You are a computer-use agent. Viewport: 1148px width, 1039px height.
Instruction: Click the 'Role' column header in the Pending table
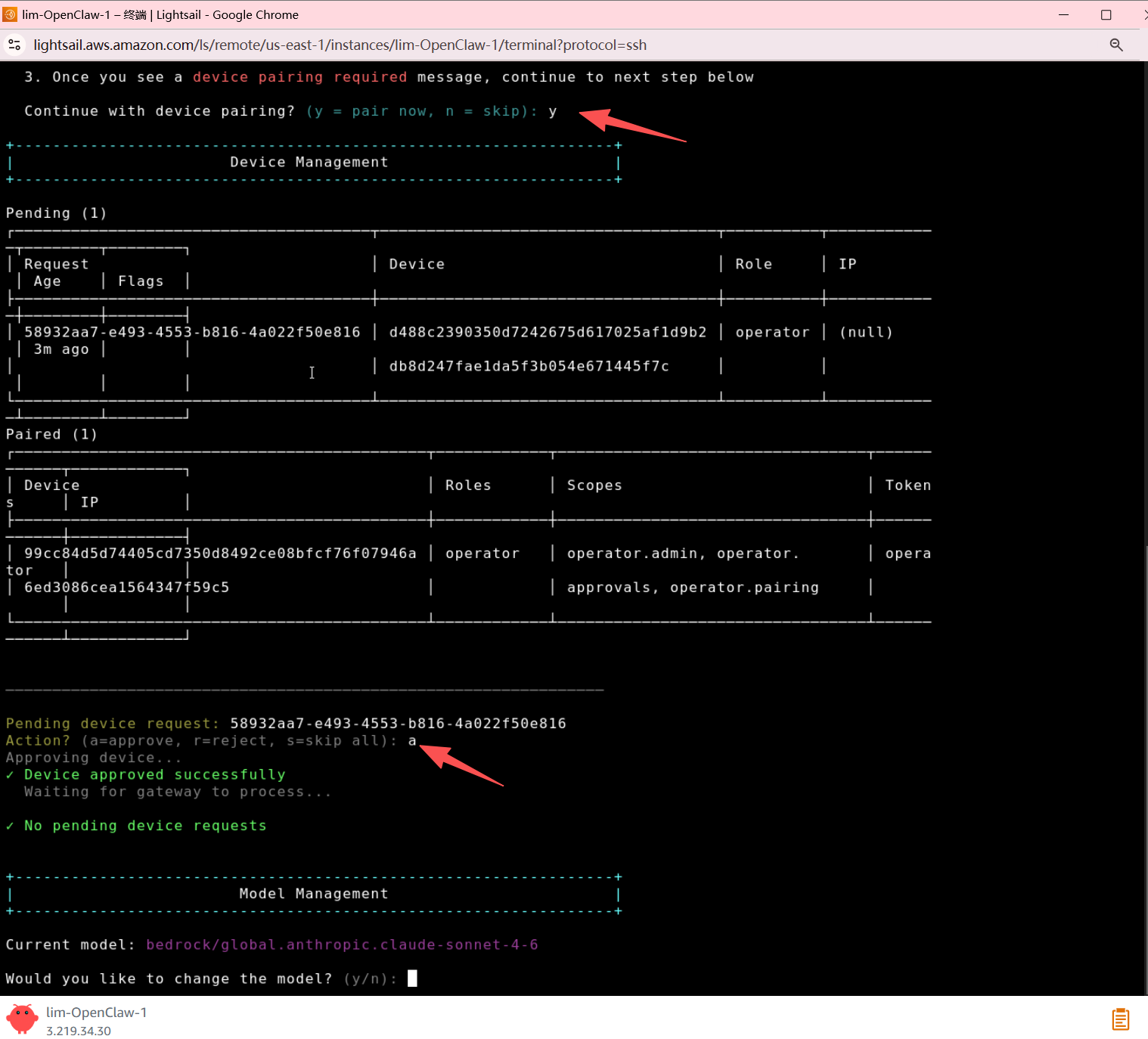(753, 264)
